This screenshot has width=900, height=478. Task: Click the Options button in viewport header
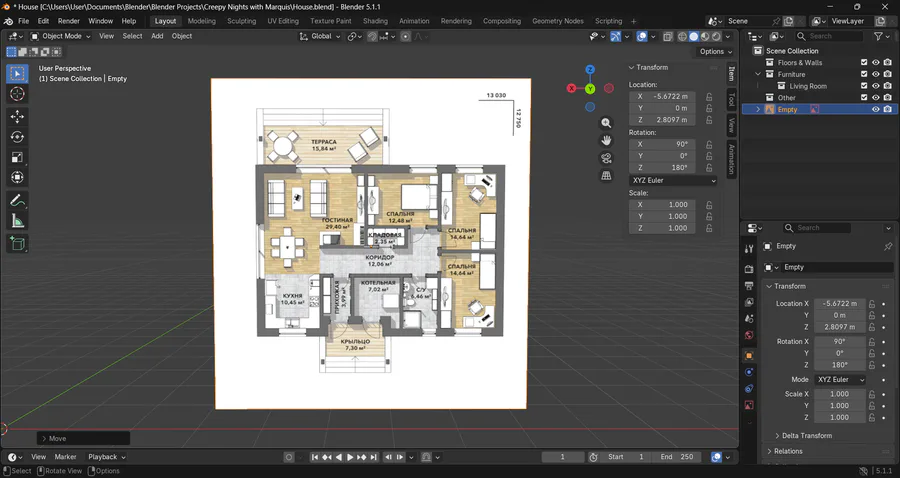pos(713,51)
